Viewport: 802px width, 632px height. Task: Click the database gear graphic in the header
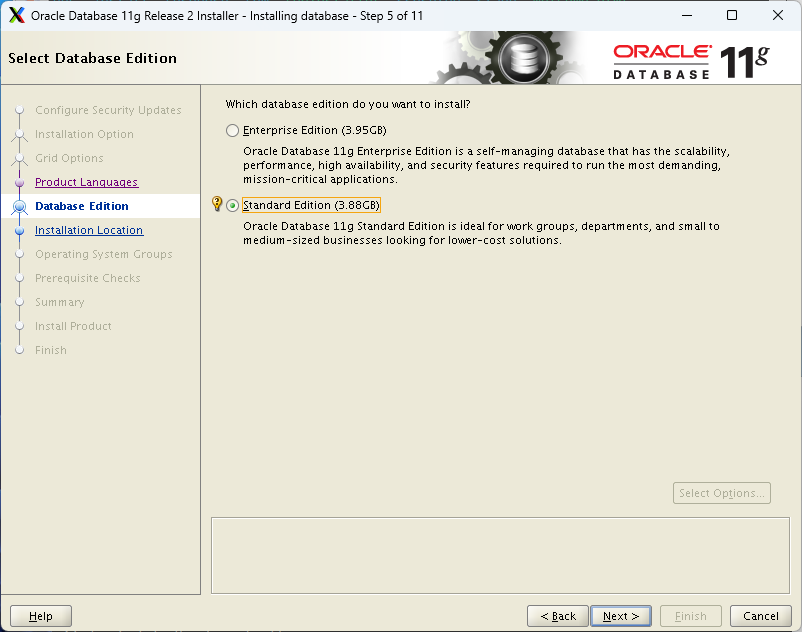coord(511,58)
